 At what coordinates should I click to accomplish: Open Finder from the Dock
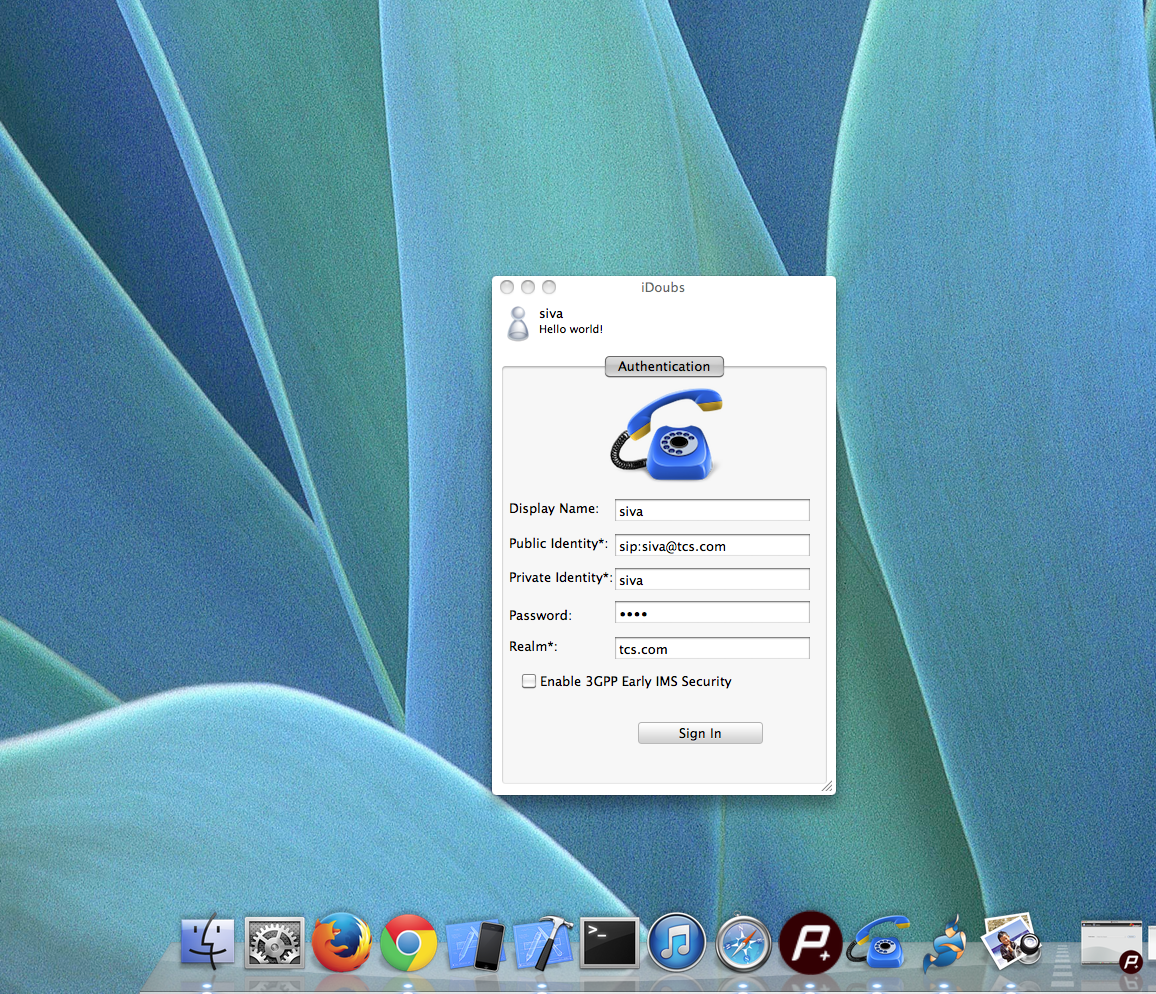point(207,941)
